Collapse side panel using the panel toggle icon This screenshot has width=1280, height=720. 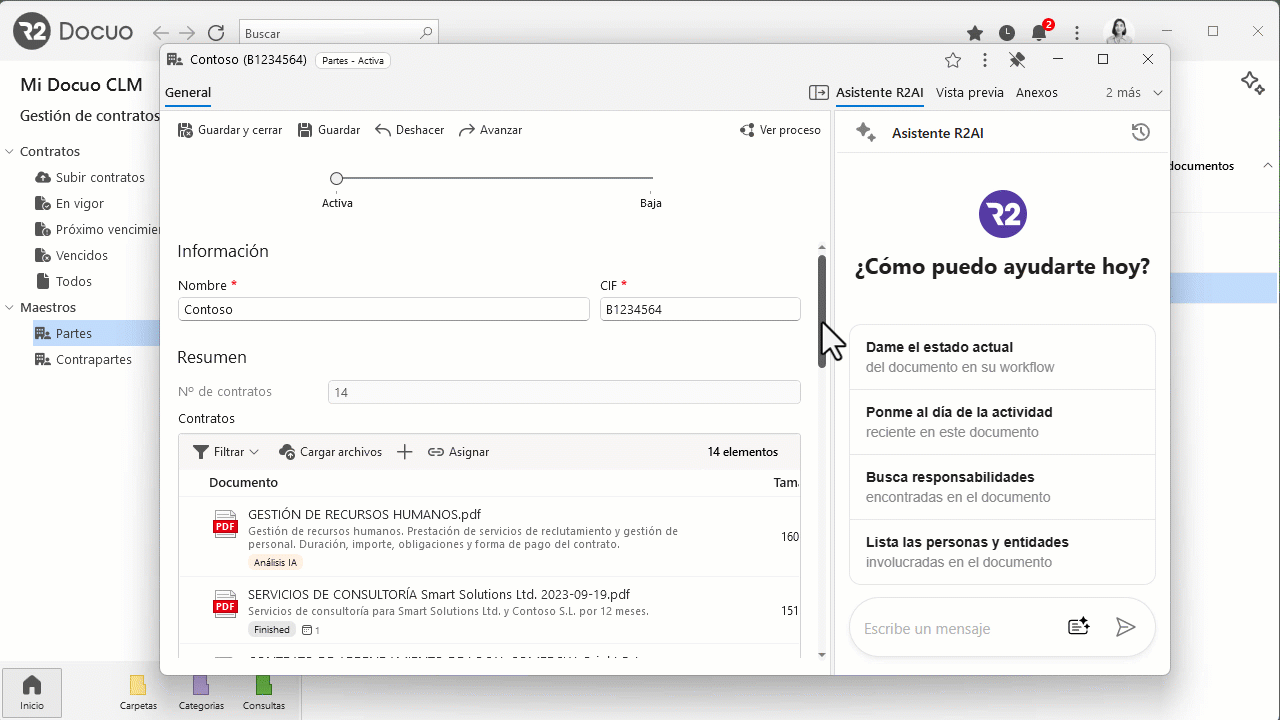[819, 93]
